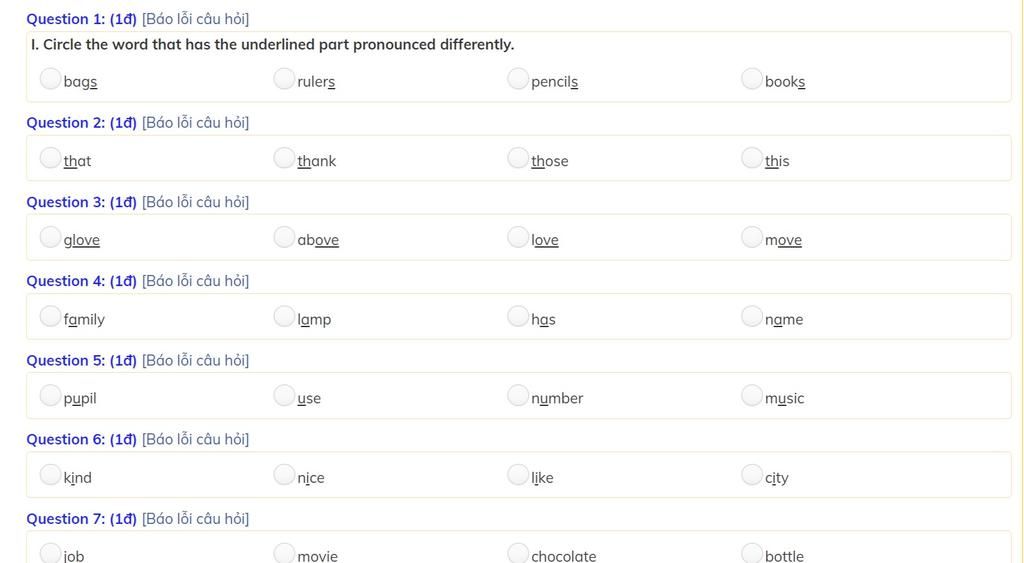This screenshot has height=563, width=1024.
Task: Choose 'bags' option in Question 1
Action: coord(50,79)
